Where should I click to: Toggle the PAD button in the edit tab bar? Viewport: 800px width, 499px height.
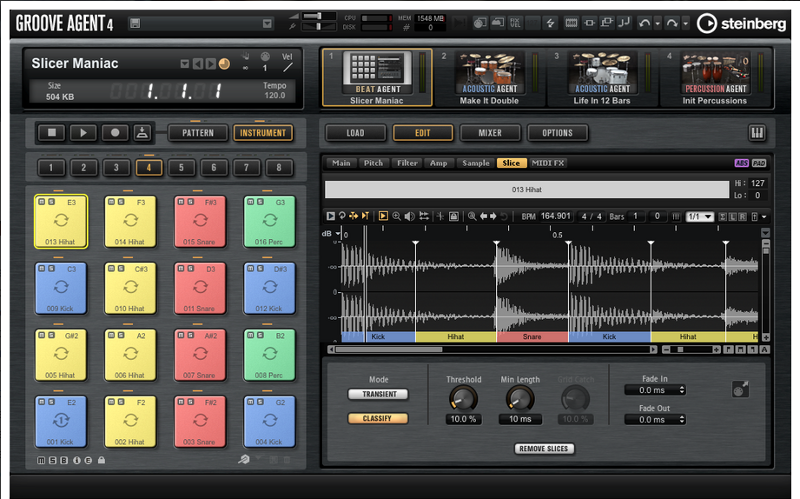[x=759, y=163]
